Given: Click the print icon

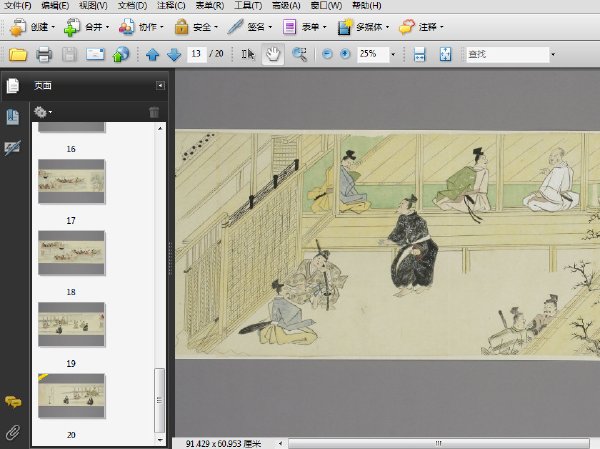Looking at the screenshot, I should tap(44, 54).
